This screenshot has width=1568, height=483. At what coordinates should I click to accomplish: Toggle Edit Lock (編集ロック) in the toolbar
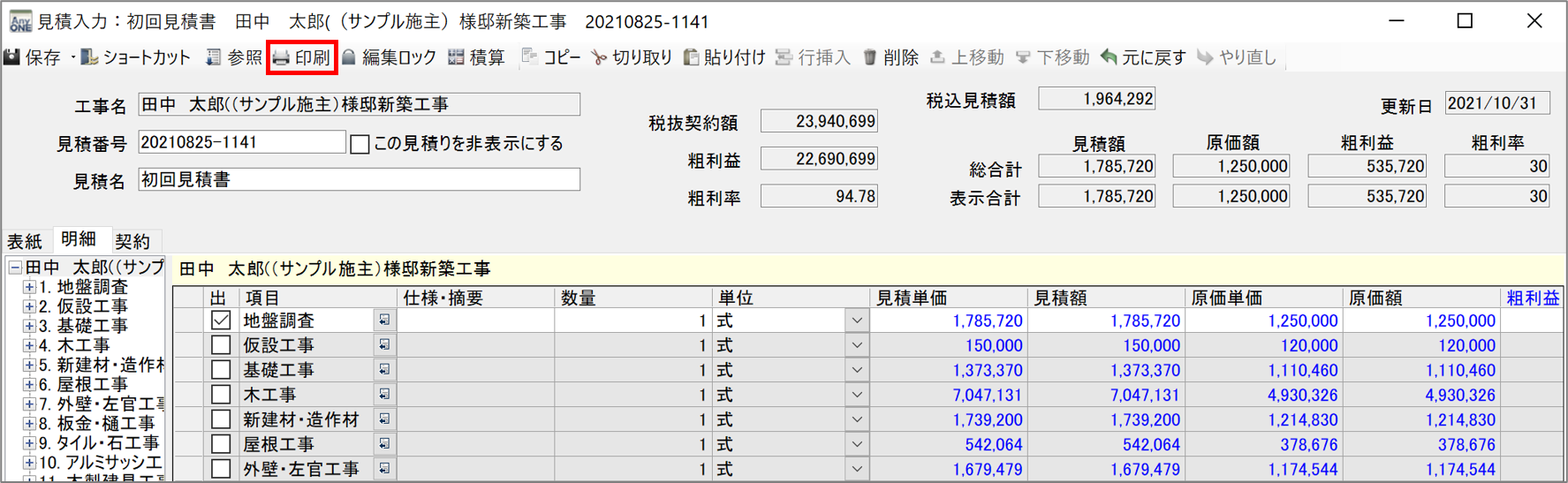pyautogui.click(x=350, y=57)
